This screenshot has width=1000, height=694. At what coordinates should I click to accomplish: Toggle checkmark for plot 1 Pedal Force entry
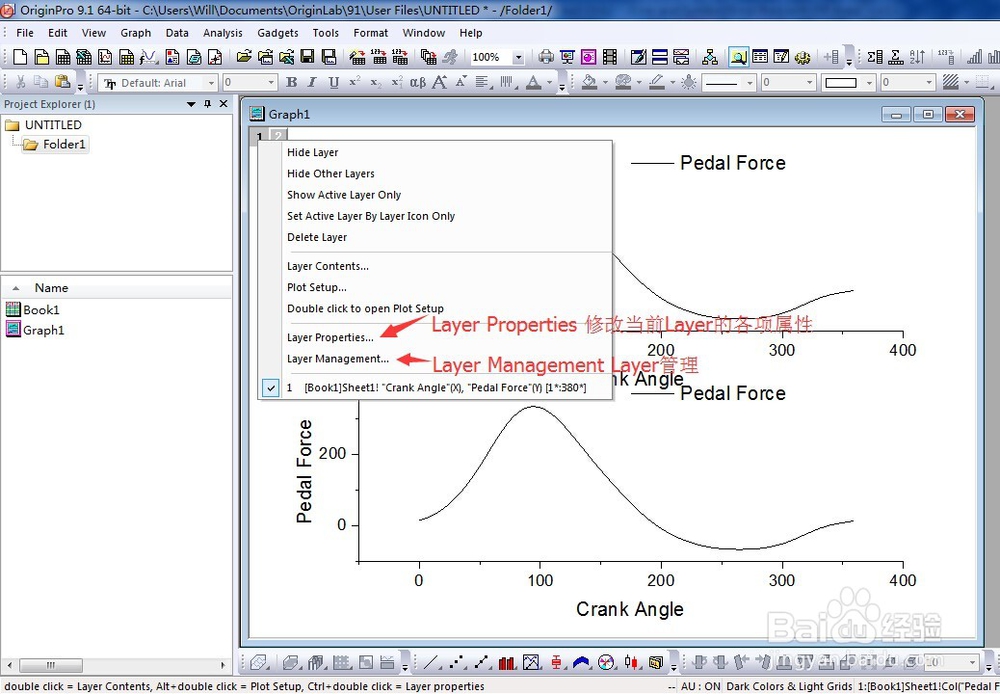271,387
